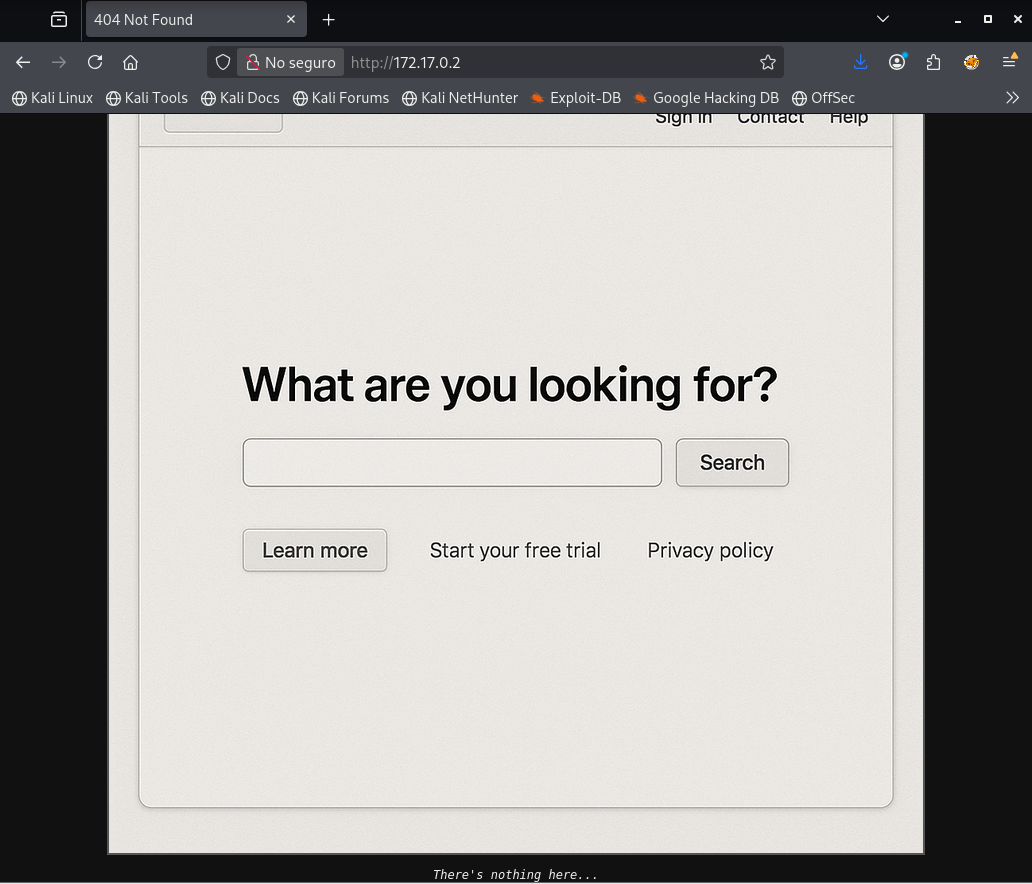1032x884 pixels.
Task: Click the Search button
Action: (x=732, y=463)
